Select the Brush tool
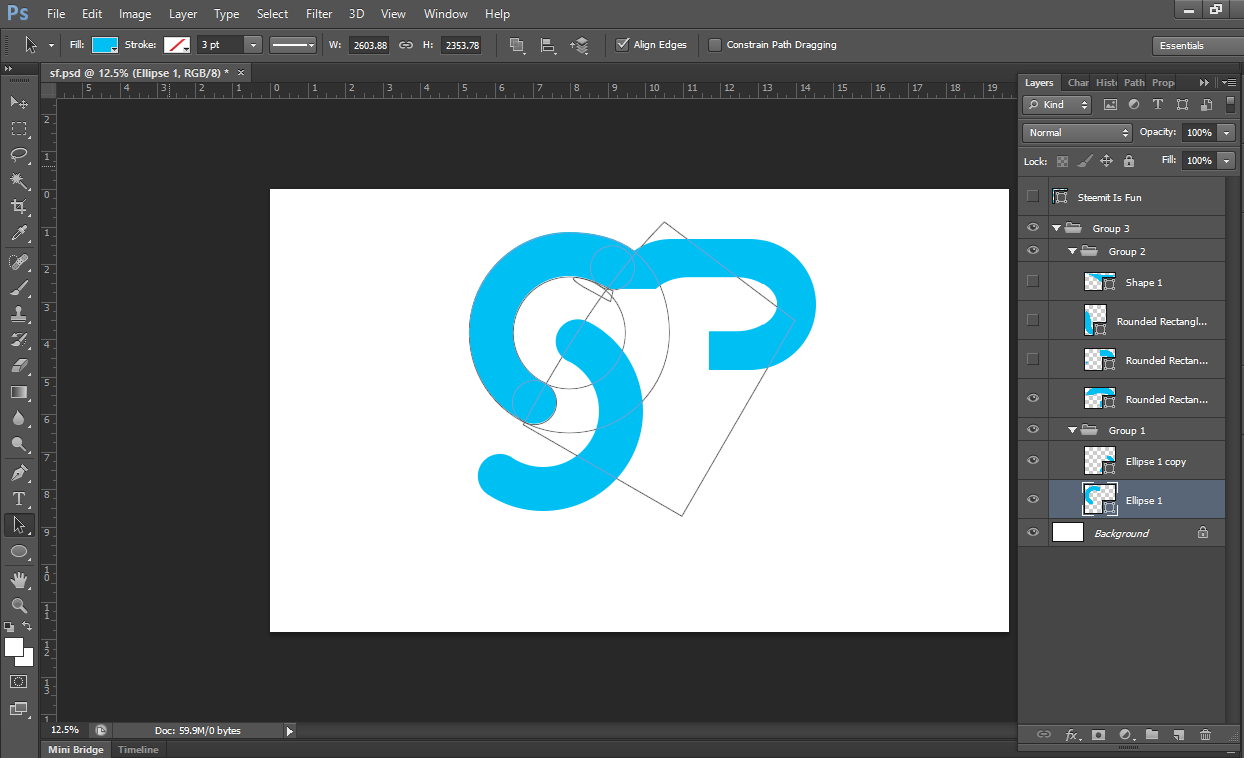 [x=19, y=288]
